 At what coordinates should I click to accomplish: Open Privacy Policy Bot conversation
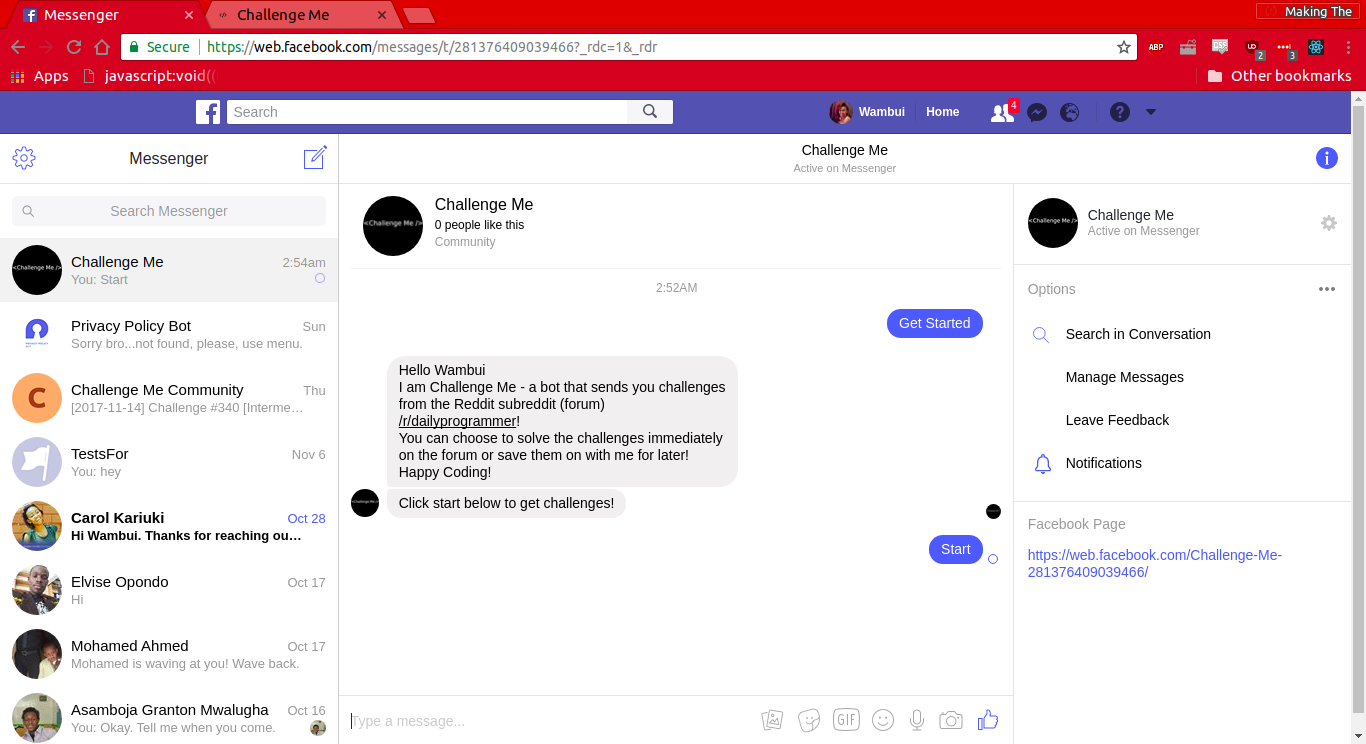coord(169,334)
